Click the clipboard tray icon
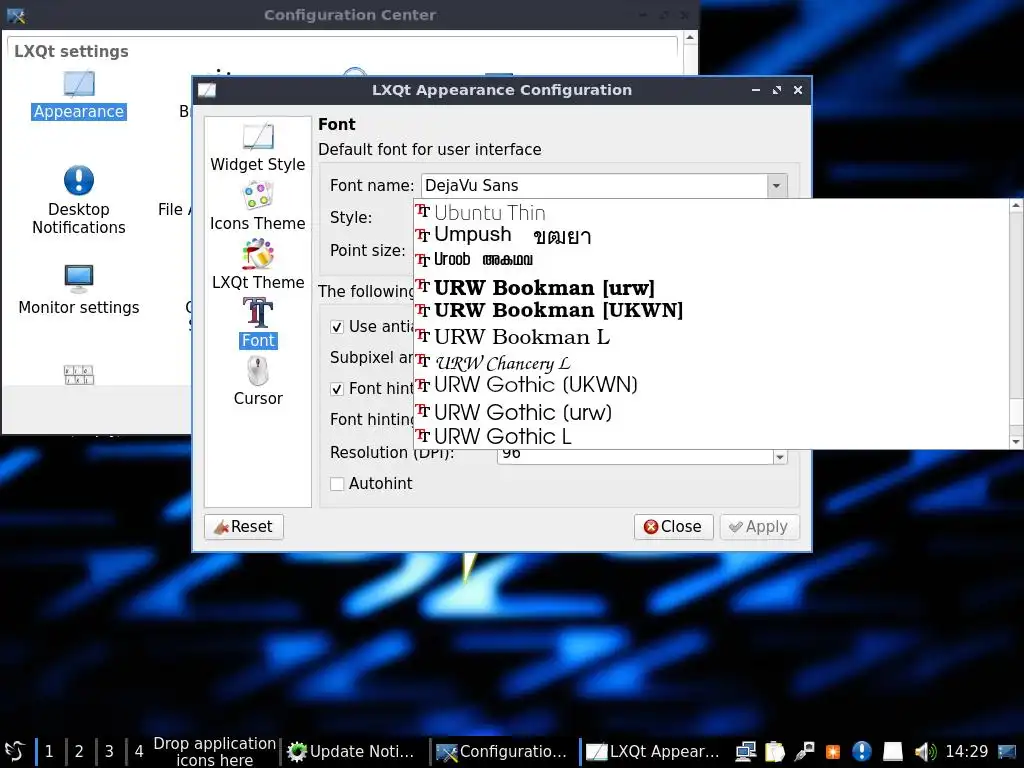Screen dimensions: 1024x768 (x=775, y=752)
